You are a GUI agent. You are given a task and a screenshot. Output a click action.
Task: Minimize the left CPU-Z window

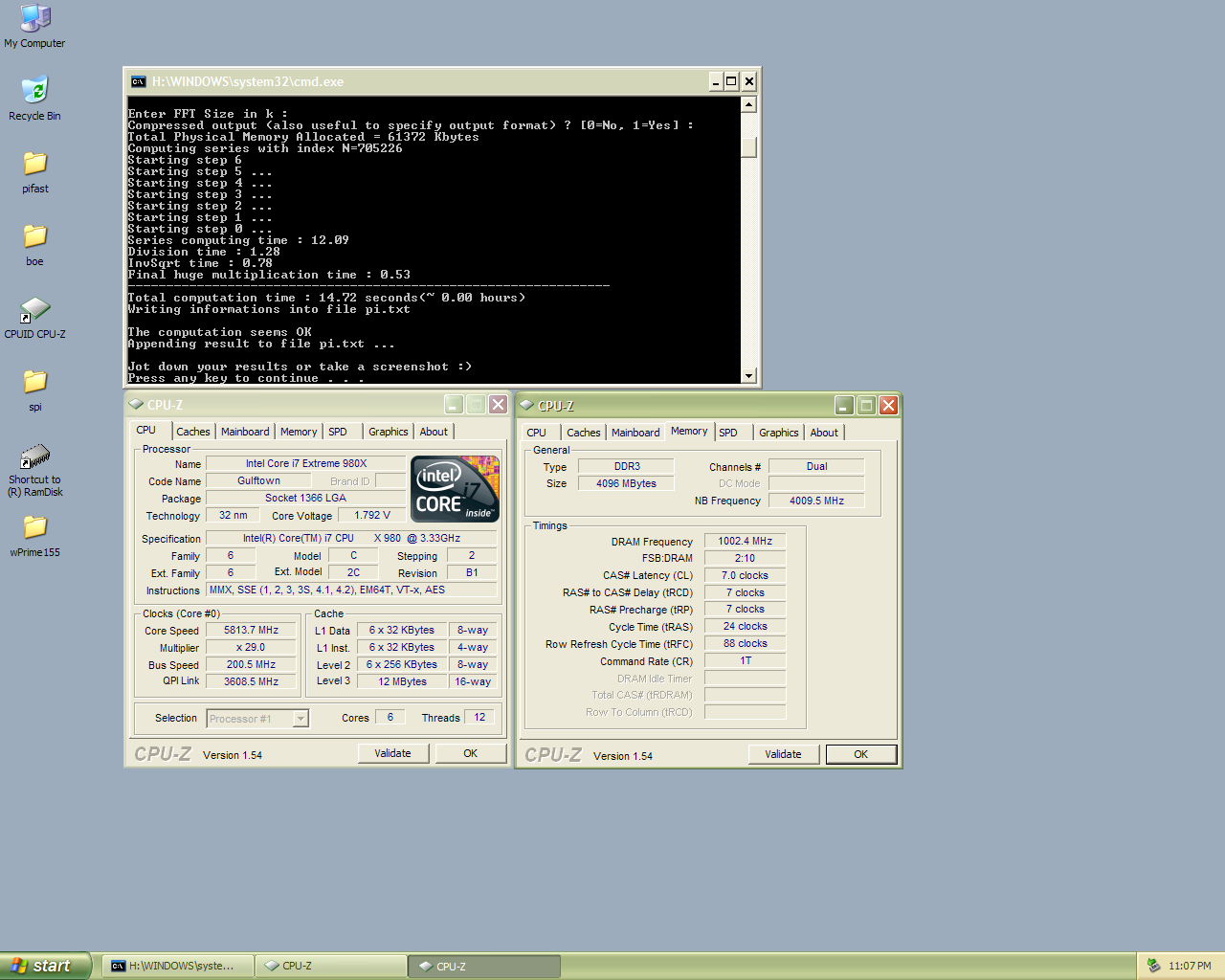(x=454, y=405)
